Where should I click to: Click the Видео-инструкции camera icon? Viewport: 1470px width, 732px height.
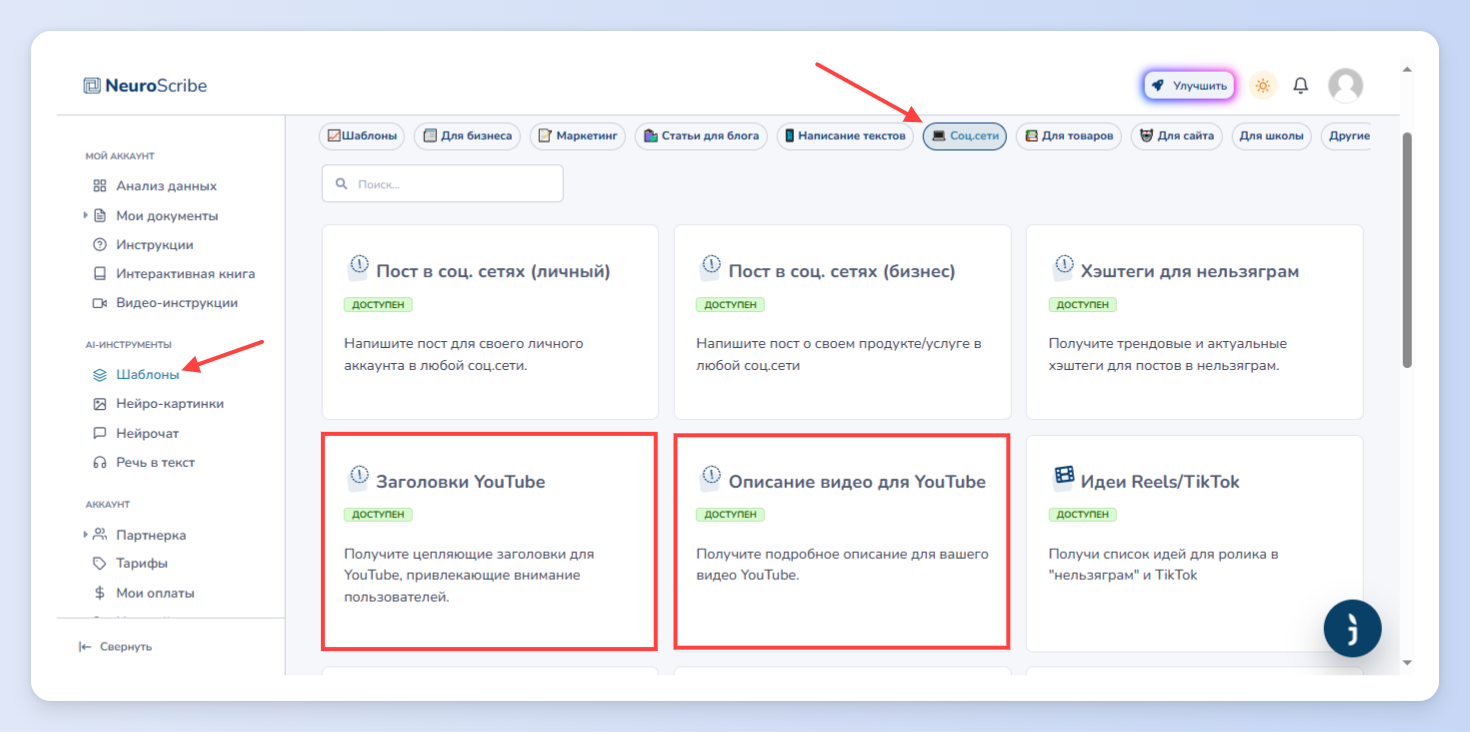(x=99, y=303)
